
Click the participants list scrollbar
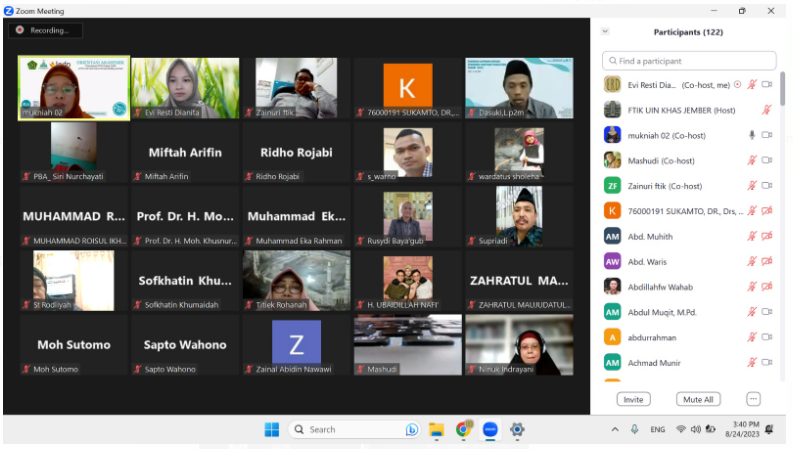[x=782, y=88]
